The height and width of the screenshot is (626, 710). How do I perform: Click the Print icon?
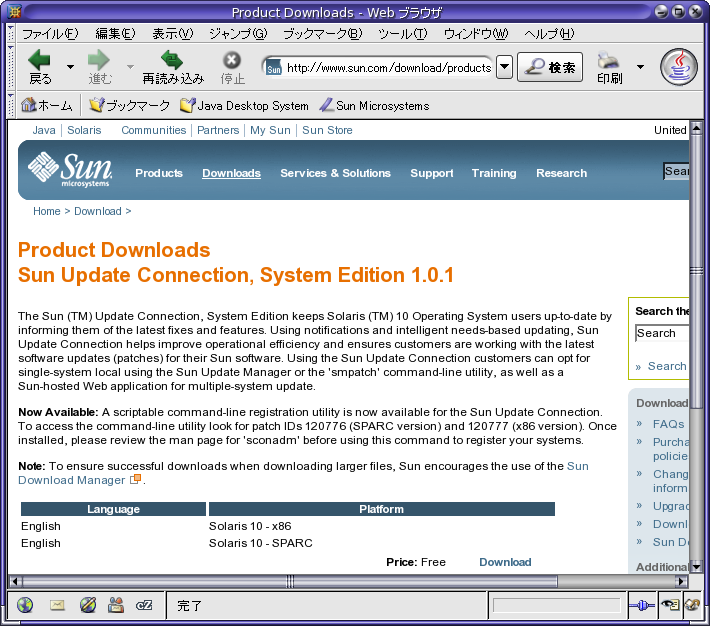coord(608,60)
